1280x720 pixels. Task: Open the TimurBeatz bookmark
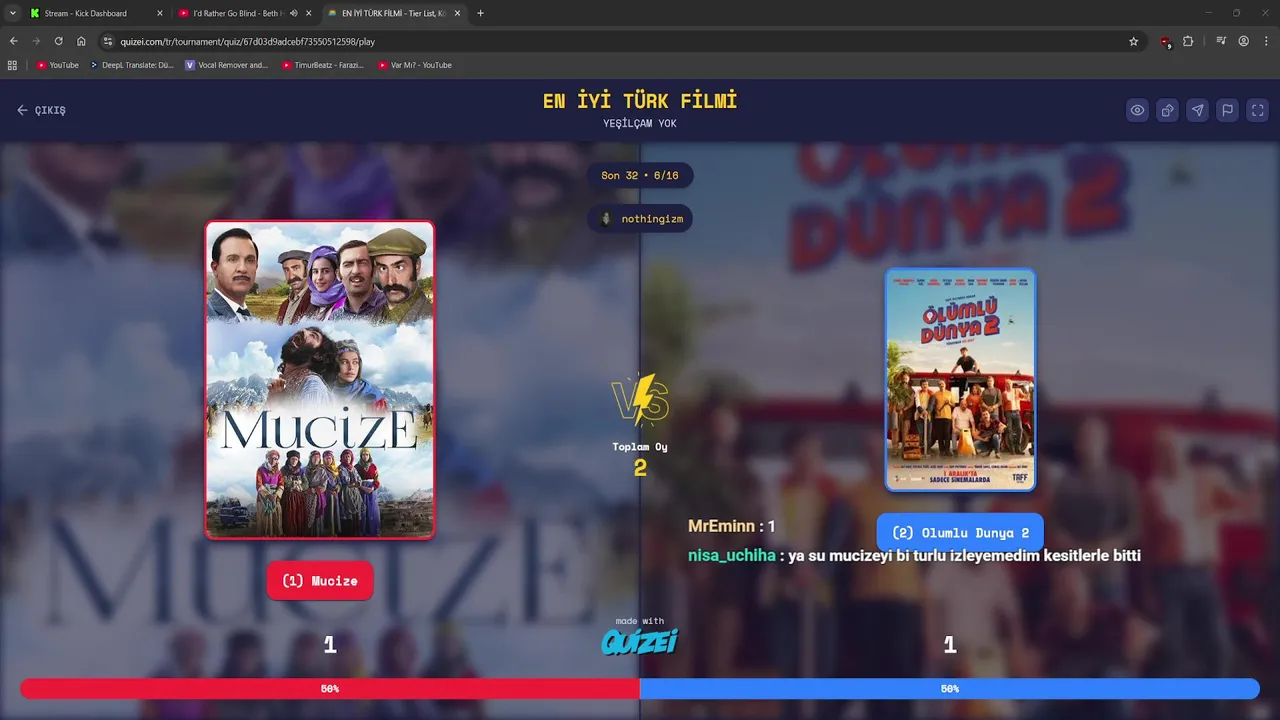(322, 65)
